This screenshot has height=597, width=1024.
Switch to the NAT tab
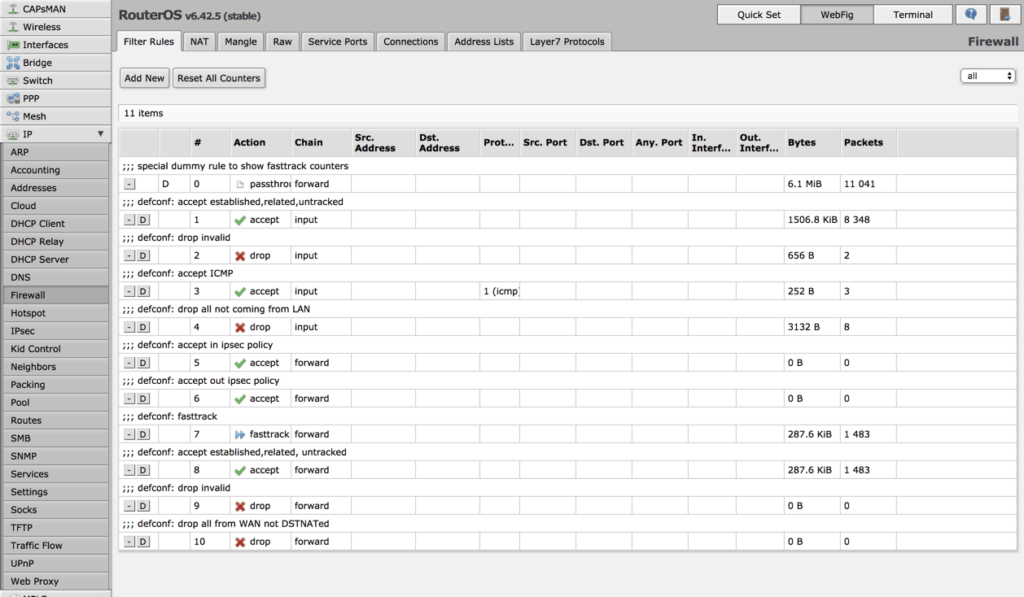[199, 41]
